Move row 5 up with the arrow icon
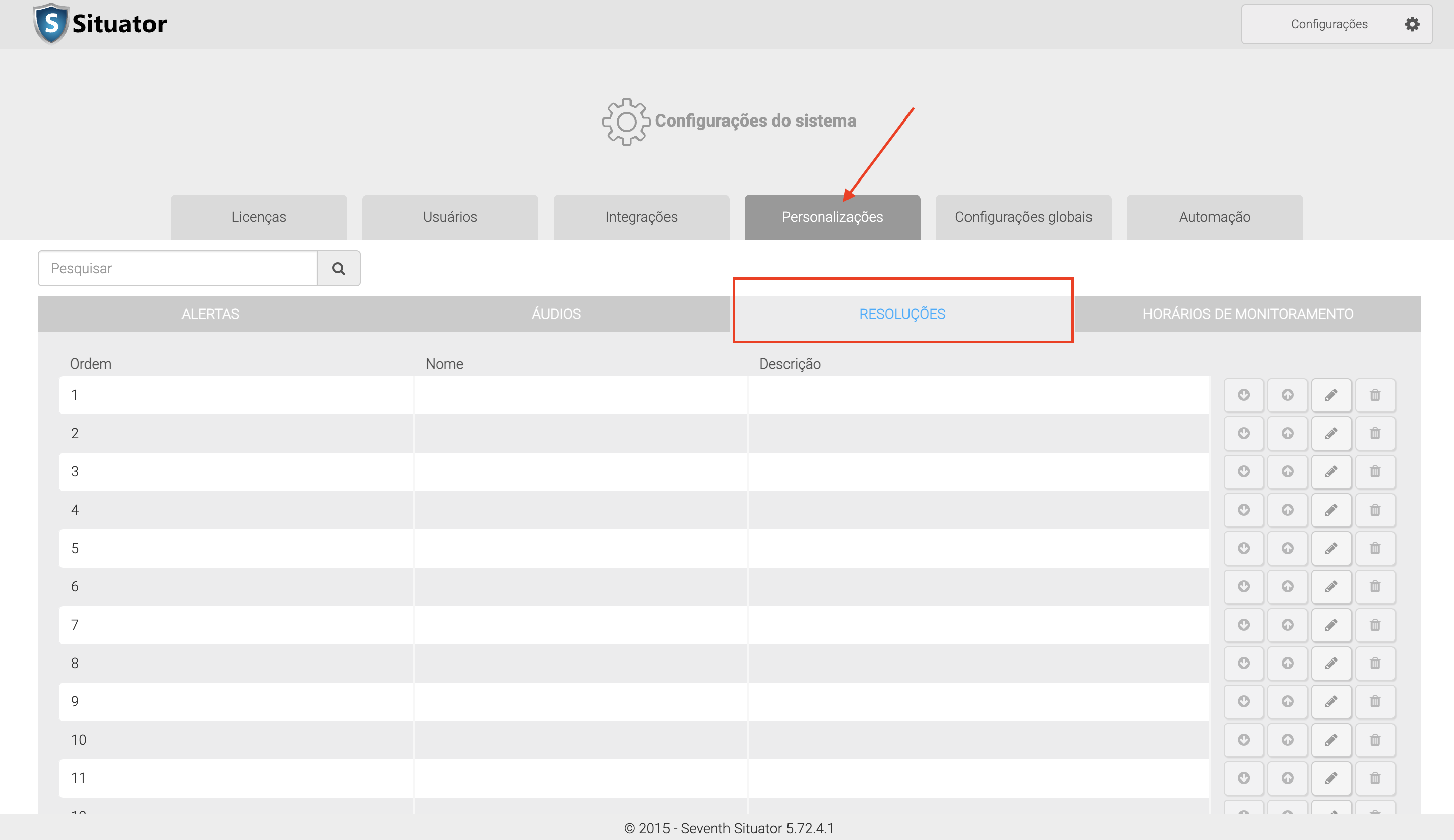The image size is (1454, 840). point(1287,548)
